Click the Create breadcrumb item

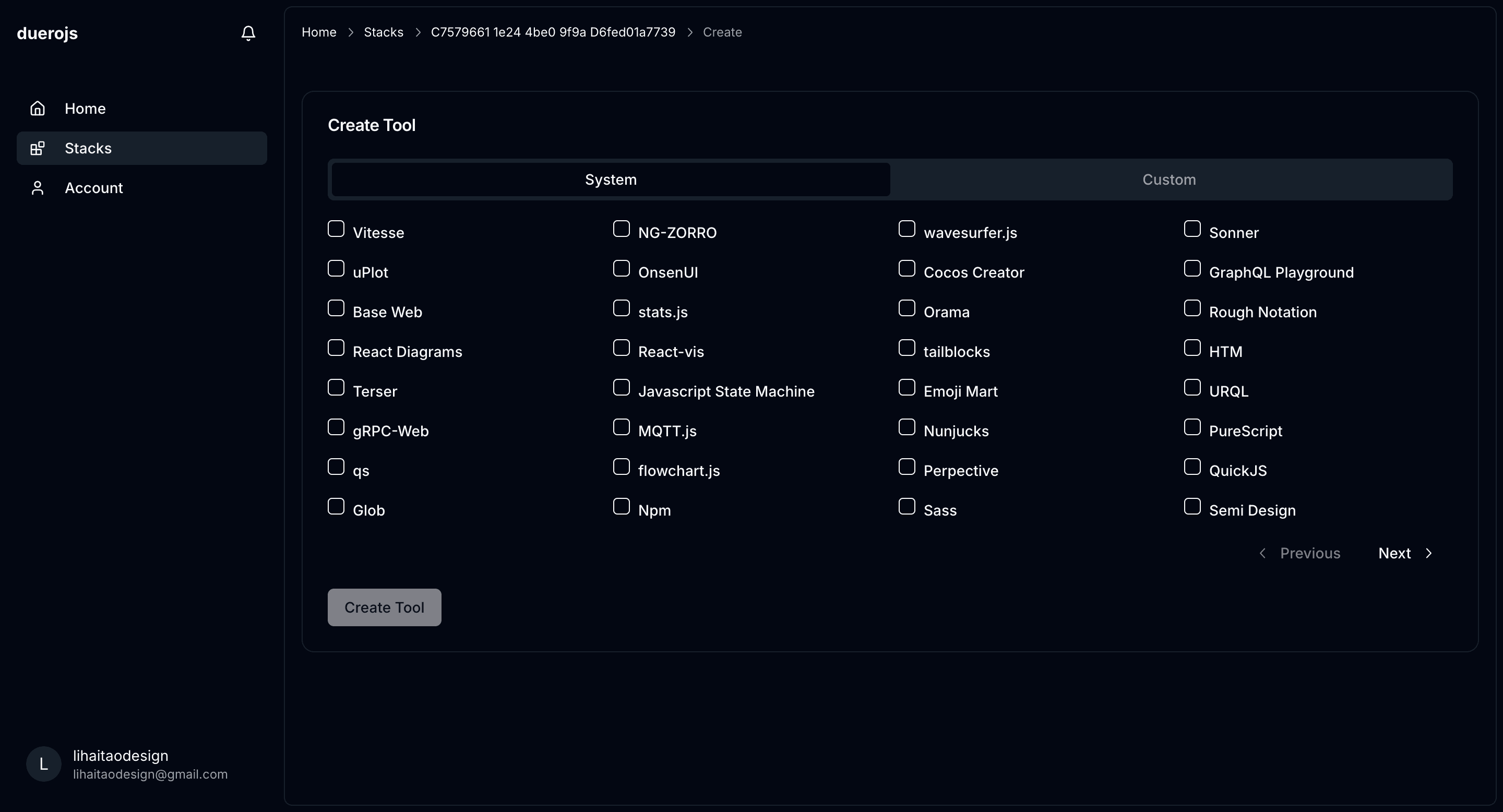pos(722,32)
